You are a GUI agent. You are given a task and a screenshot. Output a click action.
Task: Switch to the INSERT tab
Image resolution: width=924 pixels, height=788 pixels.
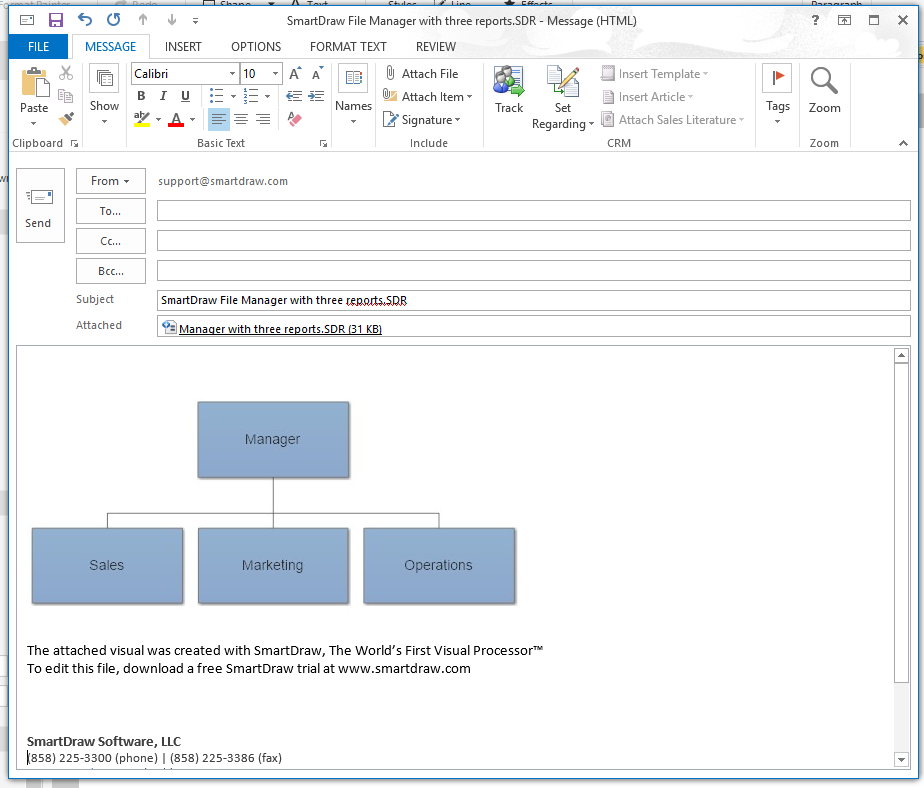[x=183, y=47]
